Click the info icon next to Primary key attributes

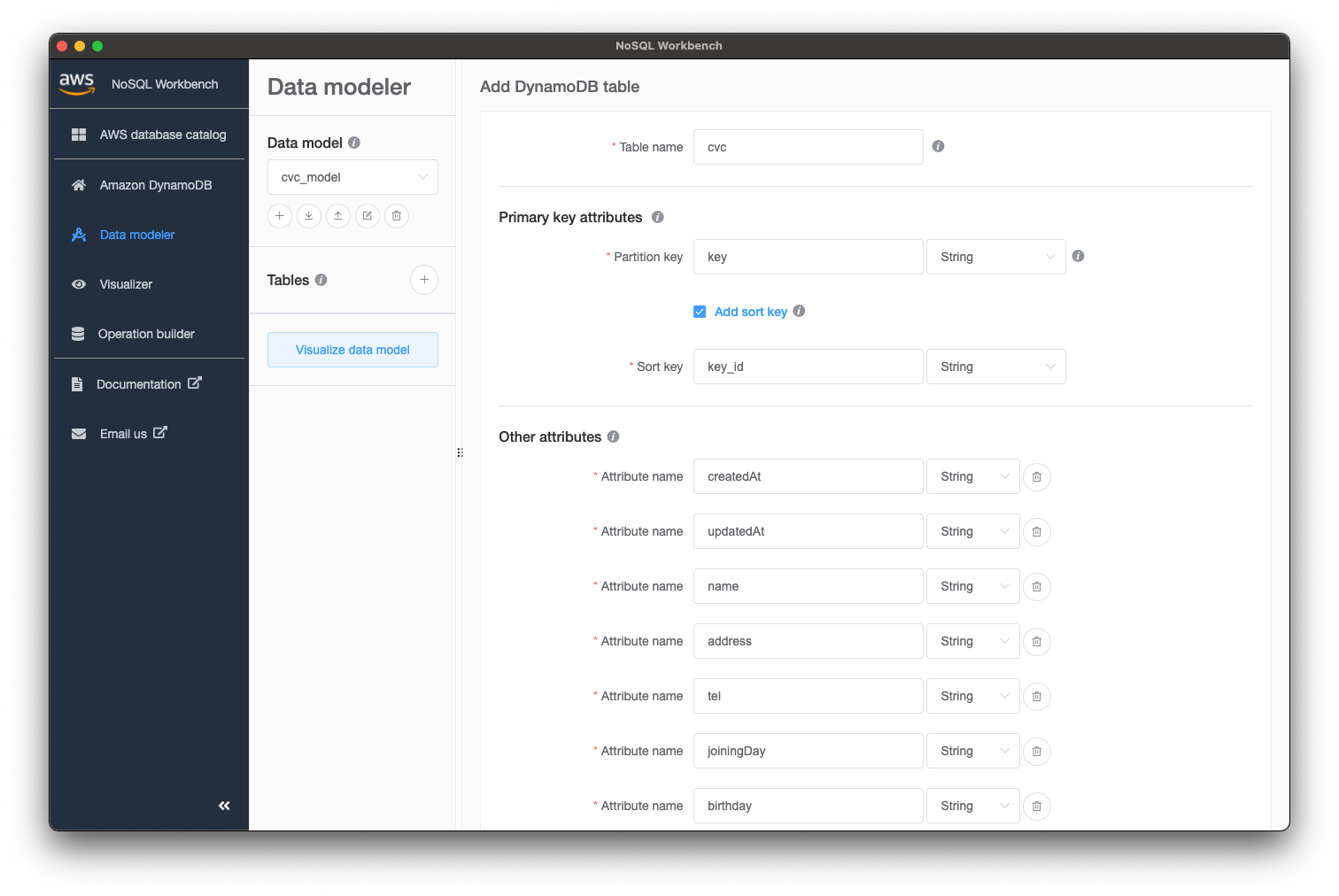pyautogui.click(x=658, y=217)
